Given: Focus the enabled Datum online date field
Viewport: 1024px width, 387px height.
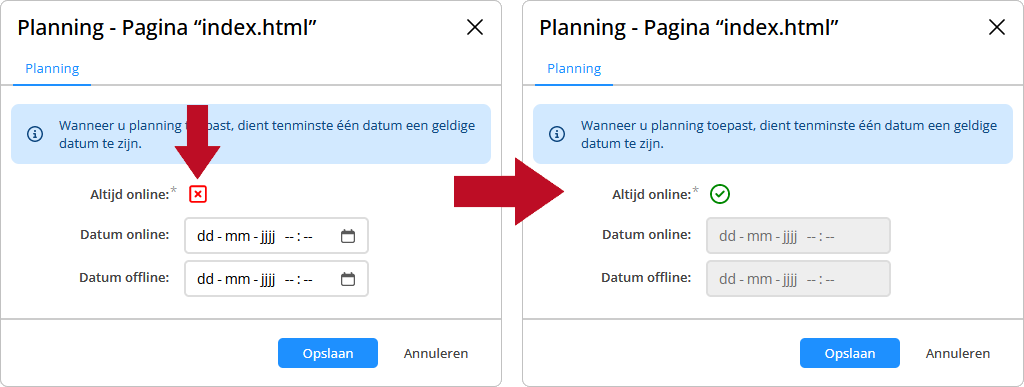Looking at the screenshot, I should [x=276, y=236].
